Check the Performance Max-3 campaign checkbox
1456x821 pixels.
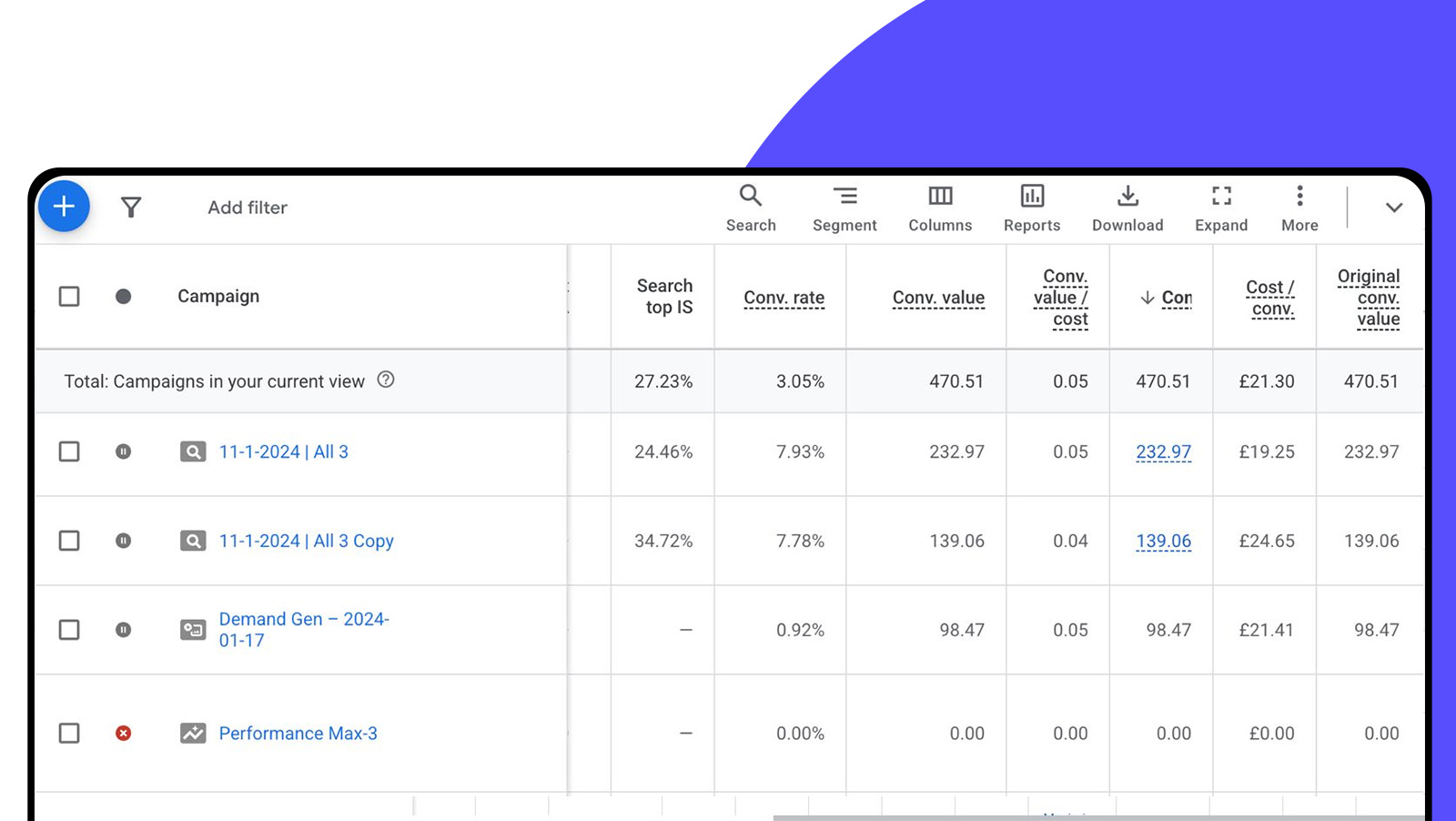coord(69,734)
